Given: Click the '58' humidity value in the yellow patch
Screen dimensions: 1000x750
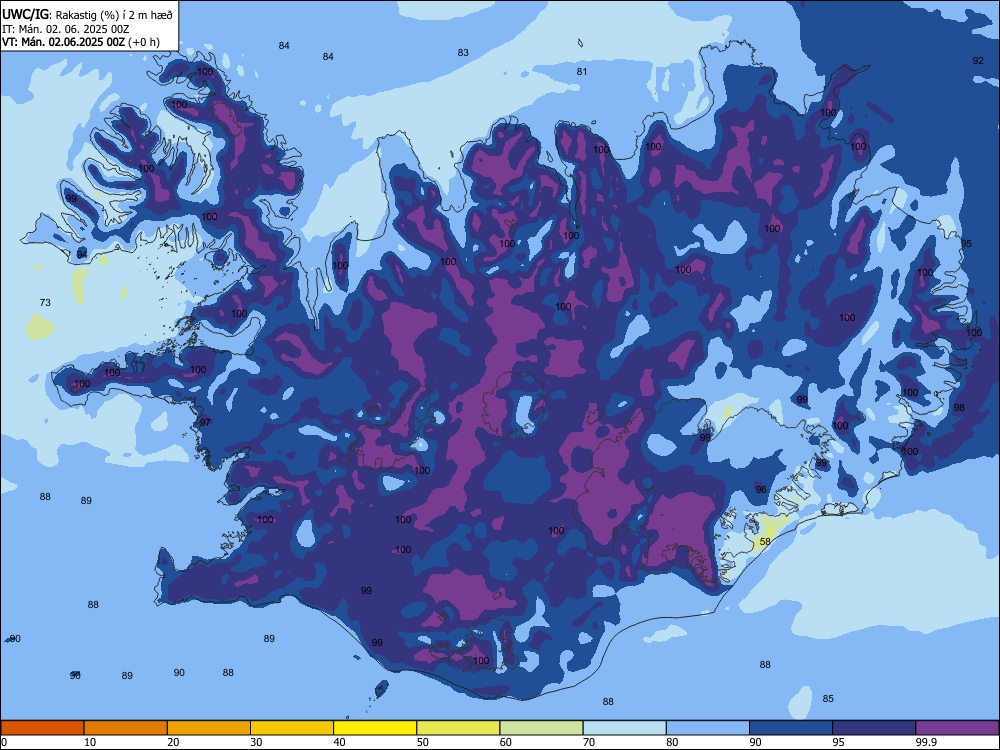Looking at the screenshot, I should (765, 541).
